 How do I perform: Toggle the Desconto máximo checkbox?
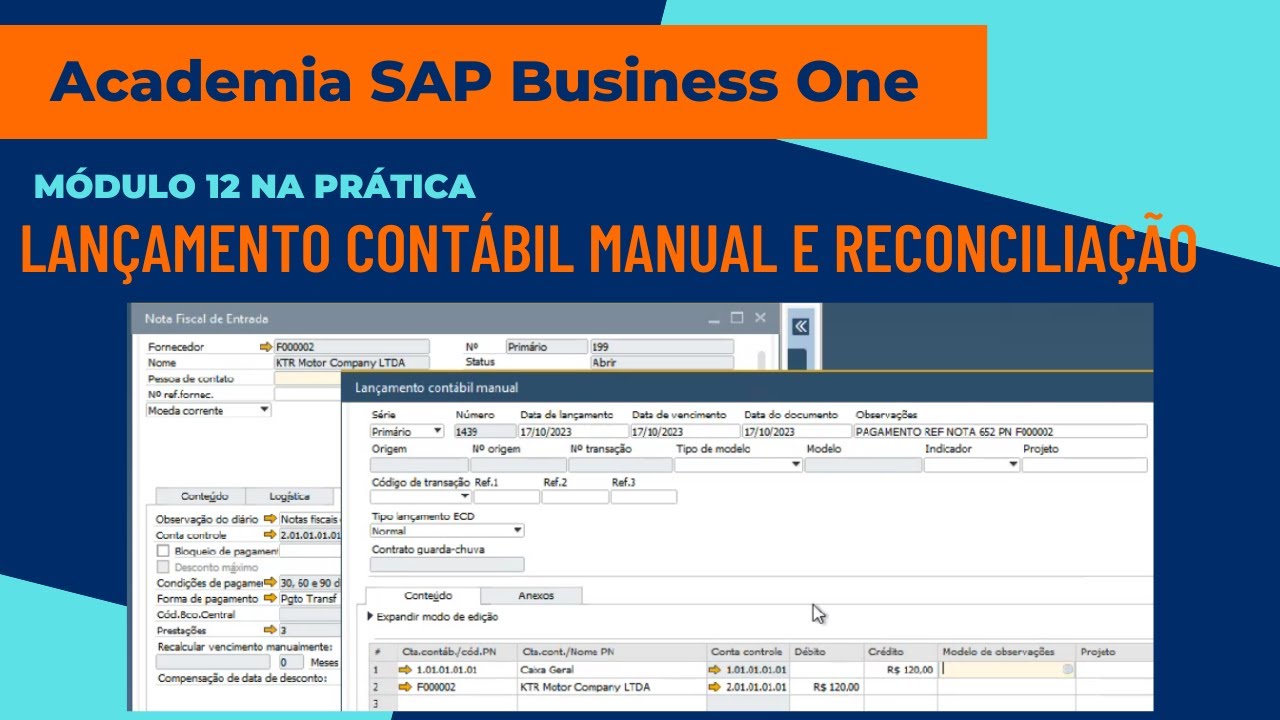coord(163,567)
